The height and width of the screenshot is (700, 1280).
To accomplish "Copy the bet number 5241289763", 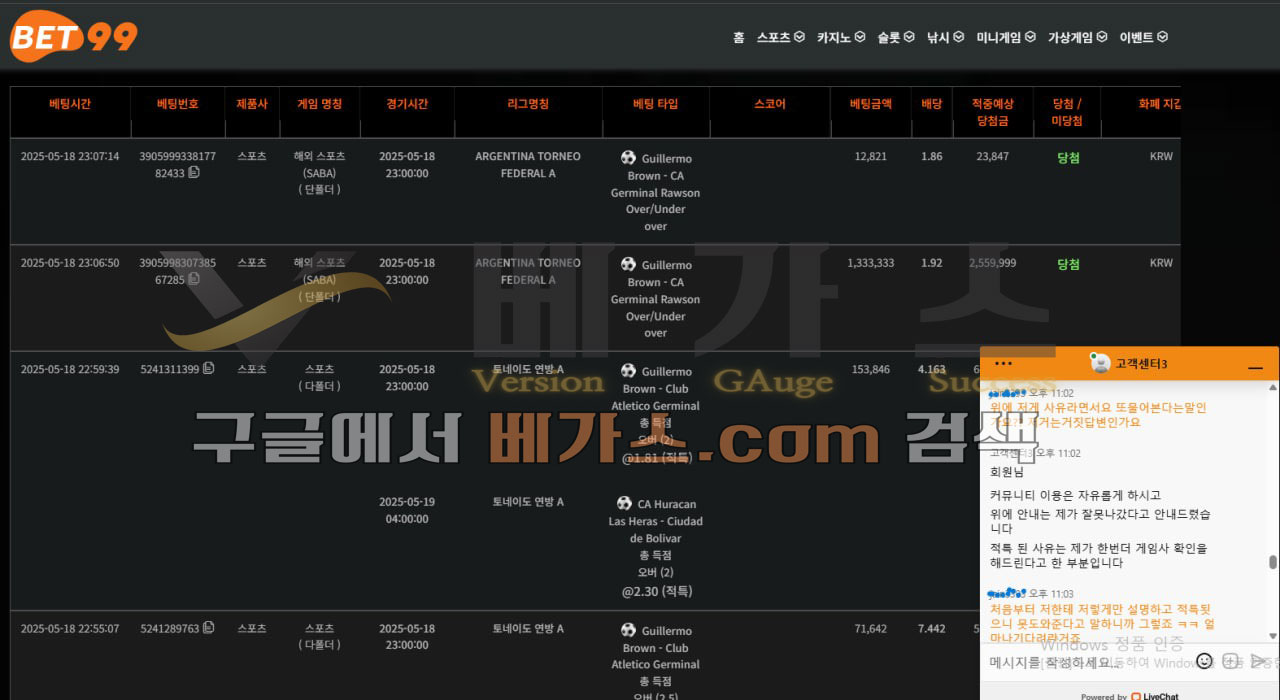I will point(208,628).
